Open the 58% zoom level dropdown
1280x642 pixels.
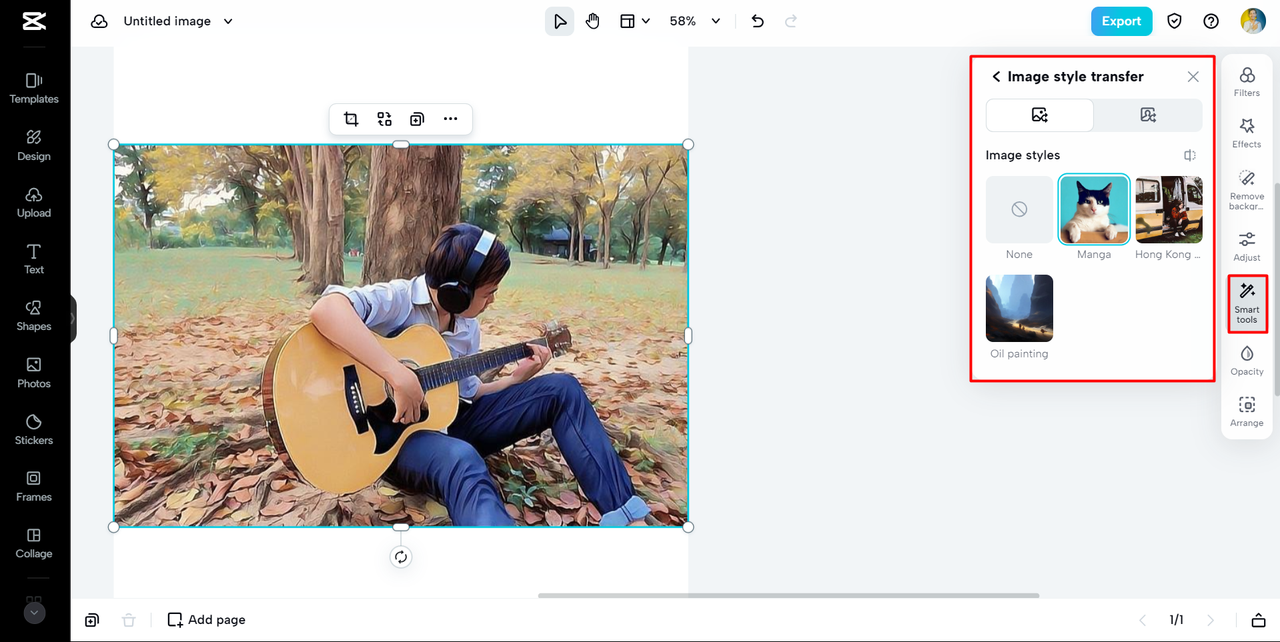[695, 21]
